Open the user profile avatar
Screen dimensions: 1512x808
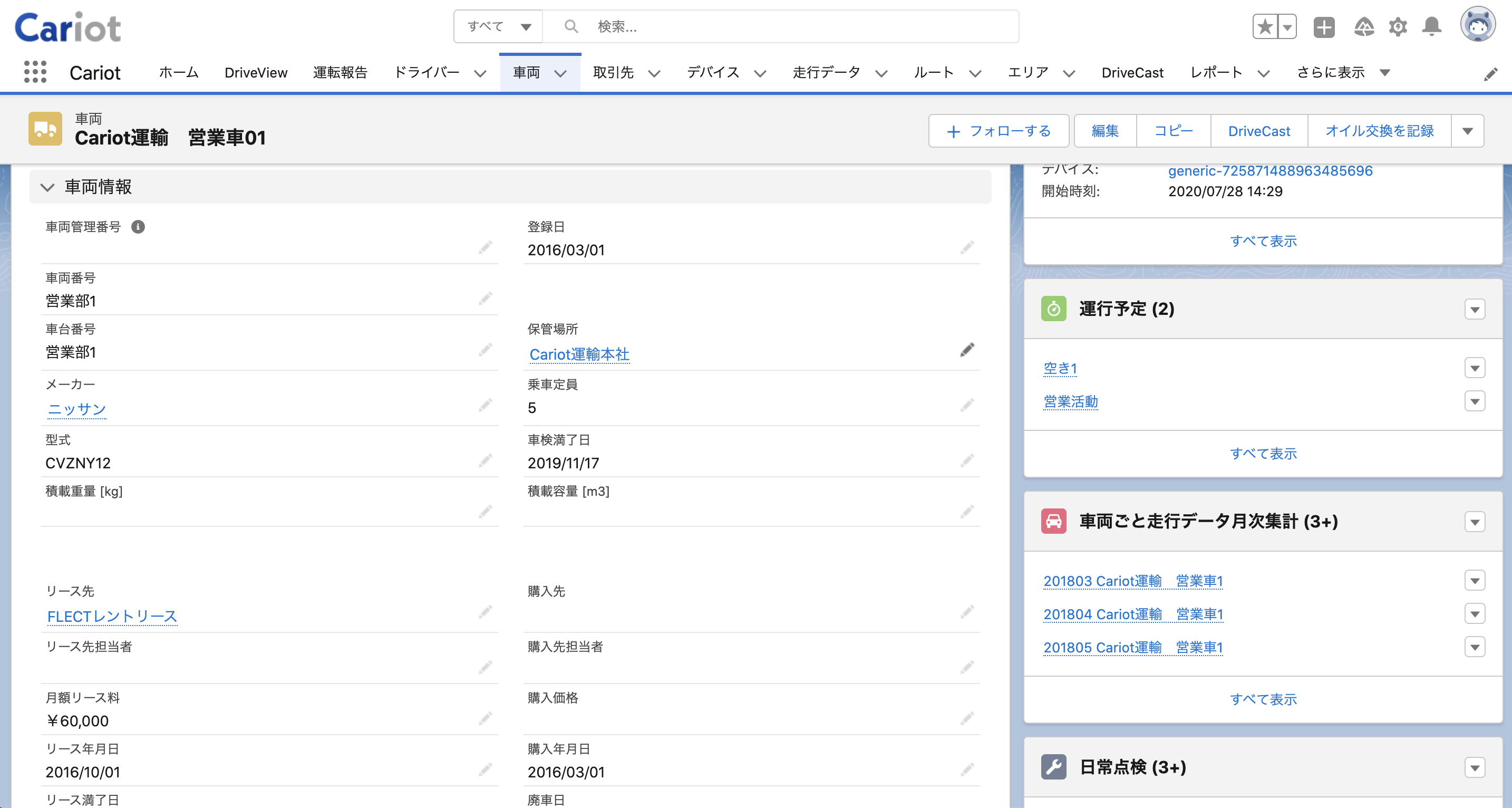1477,24
